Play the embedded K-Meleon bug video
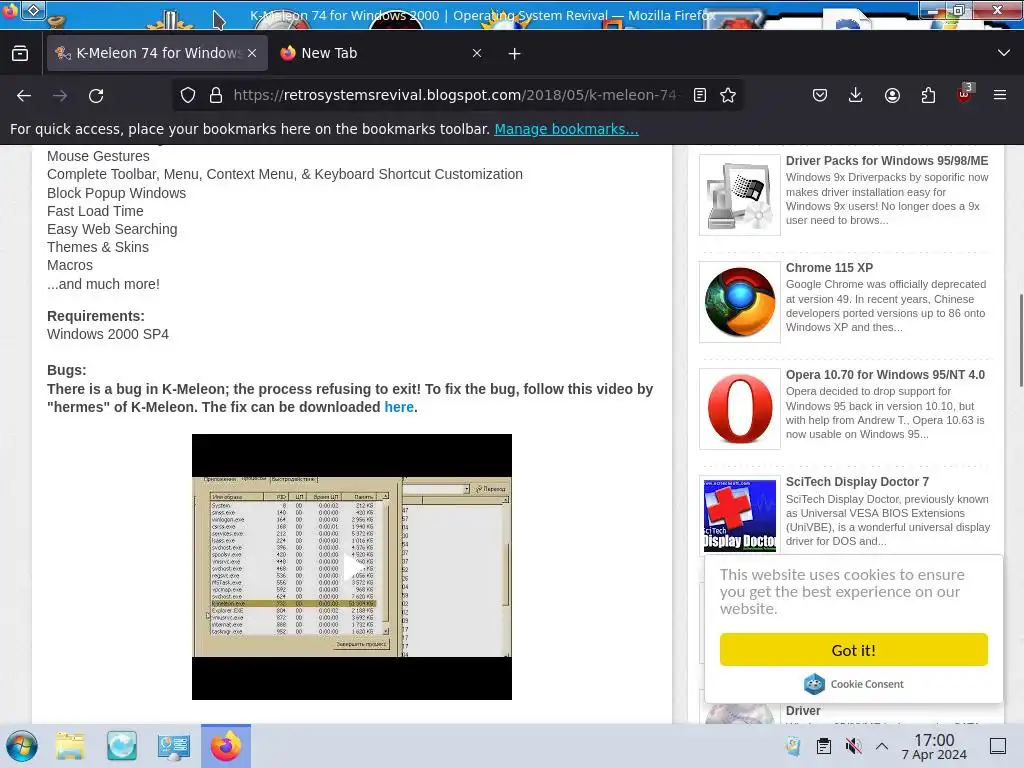This screenshot has height=768, width=1024. [x=352, y=567]
